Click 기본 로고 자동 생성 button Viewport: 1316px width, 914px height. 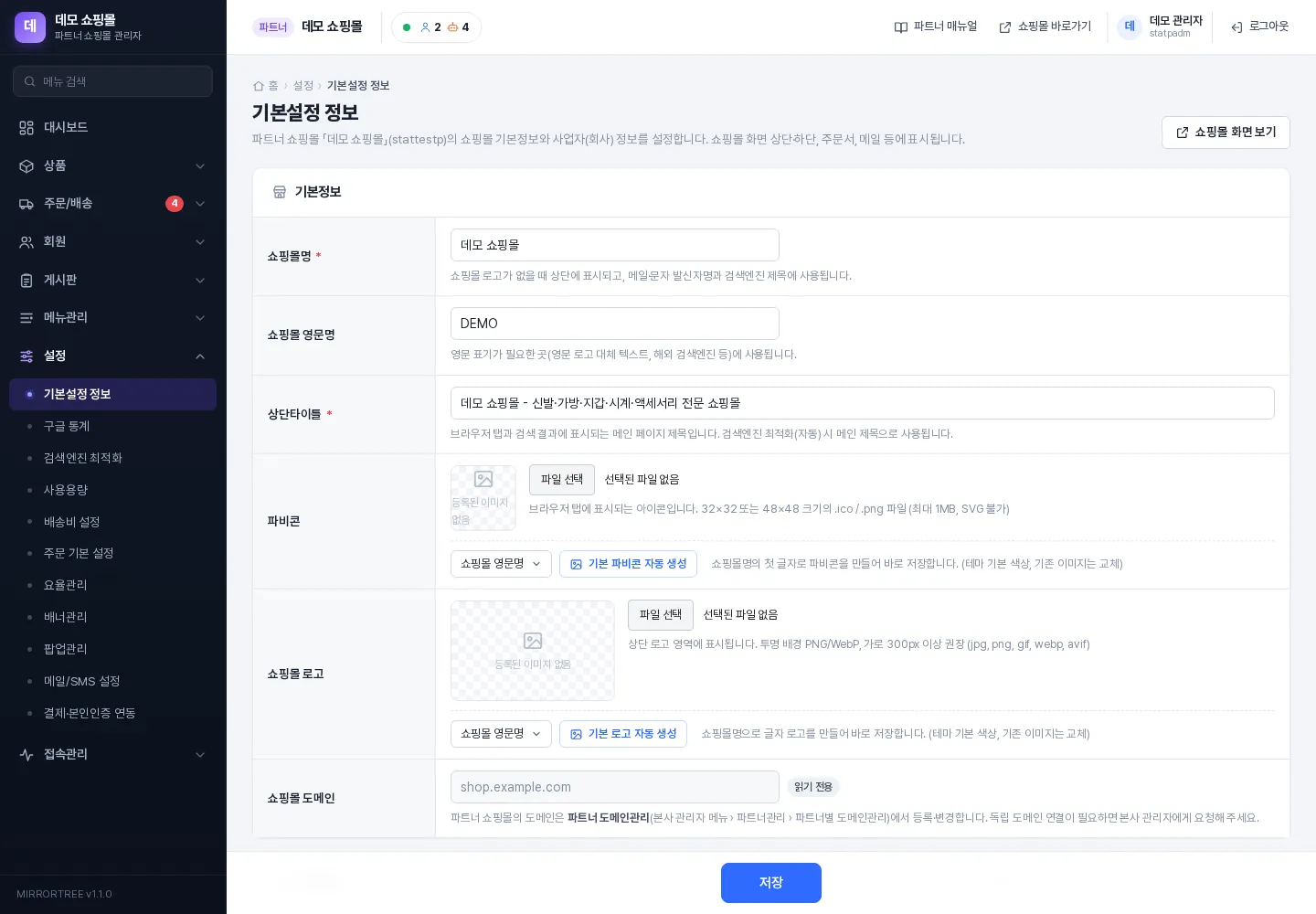point(623,734)
